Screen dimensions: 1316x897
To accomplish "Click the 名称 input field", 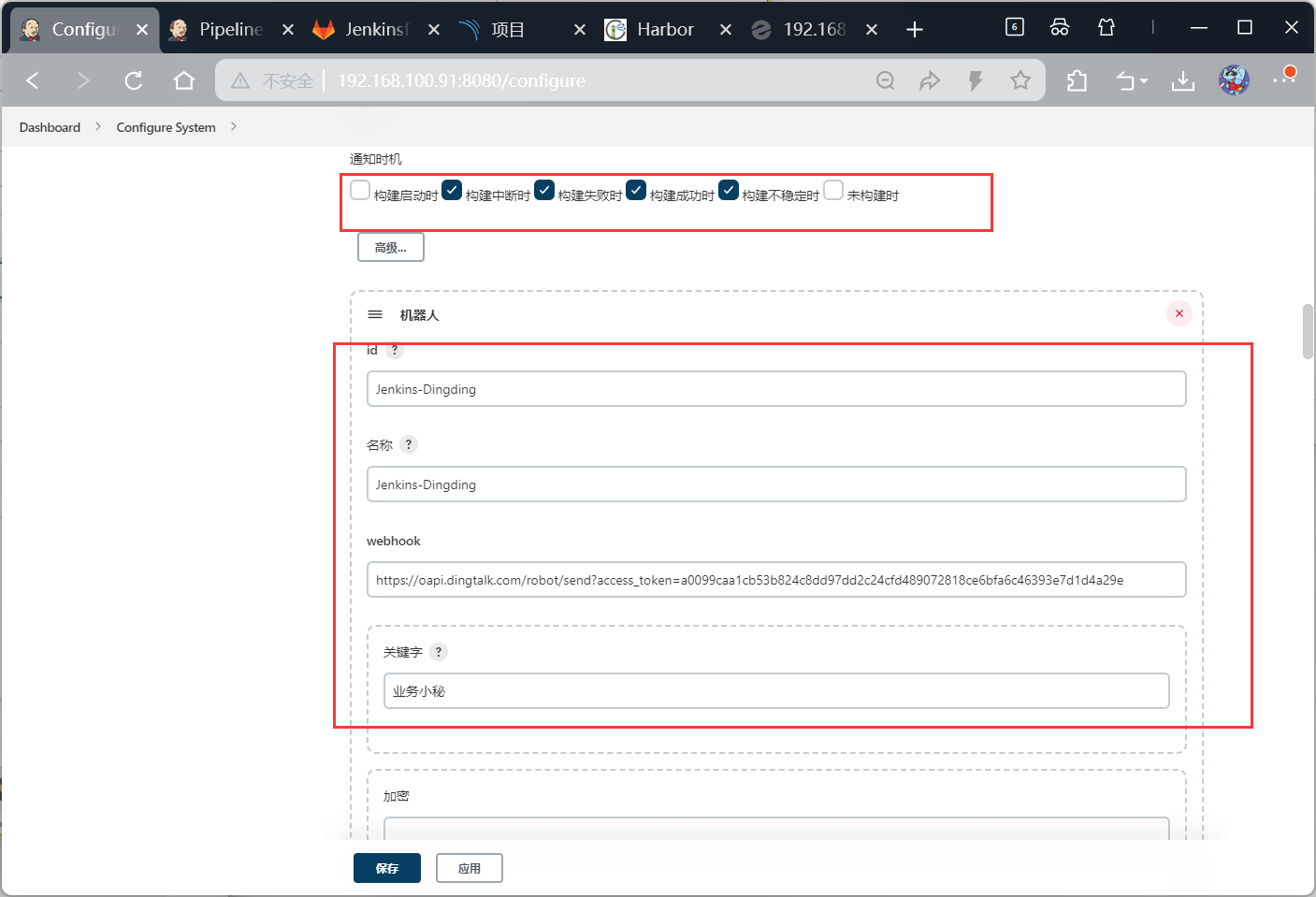I will point(776,485).
